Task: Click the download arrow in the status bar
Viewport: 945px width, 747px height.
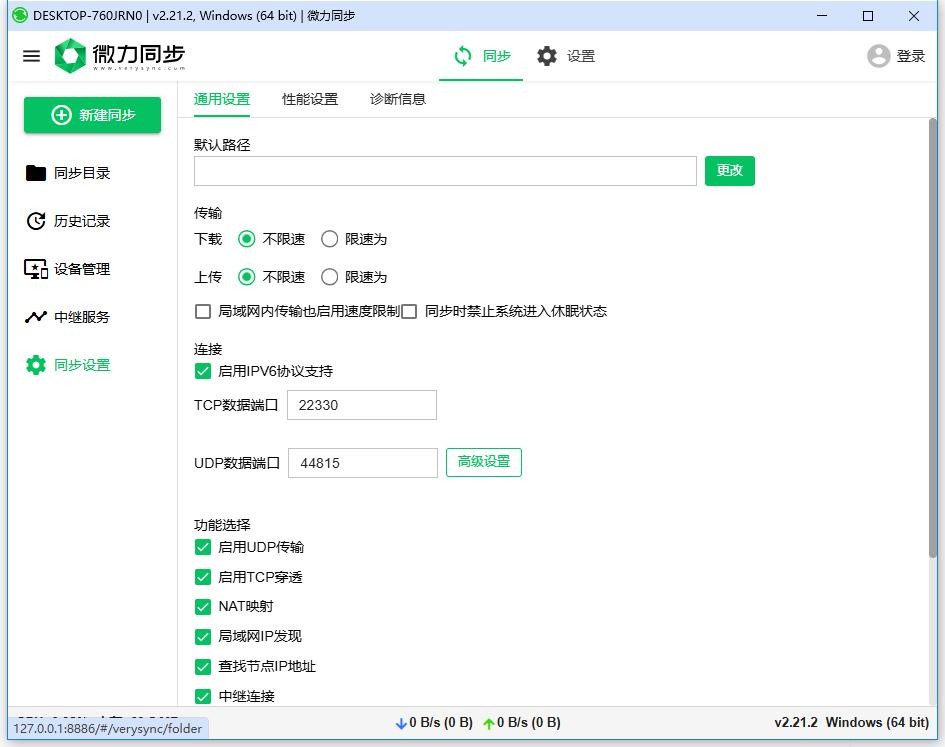Action: [401, 723]
